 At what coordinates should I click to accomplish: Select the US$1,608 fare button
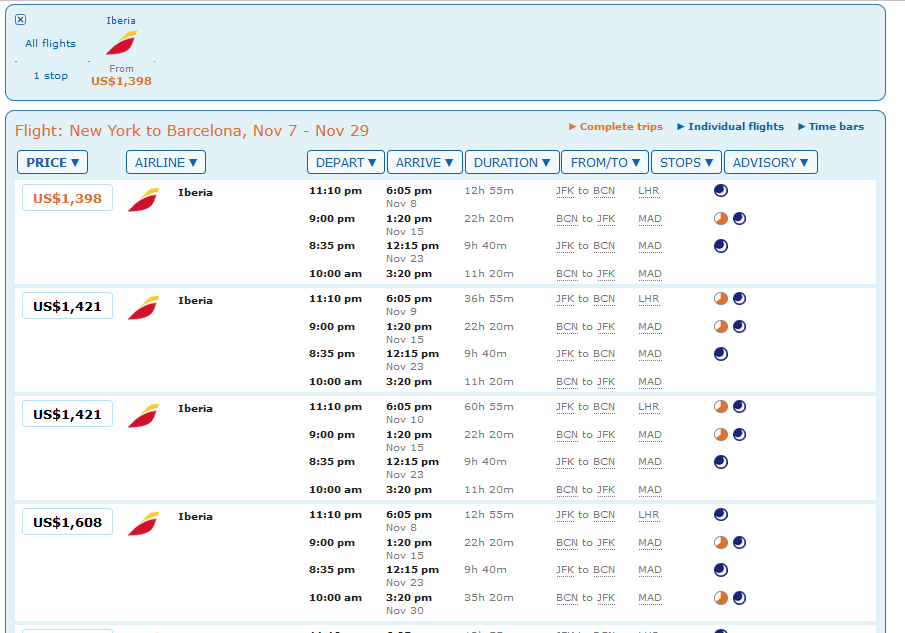click(68, 522)
